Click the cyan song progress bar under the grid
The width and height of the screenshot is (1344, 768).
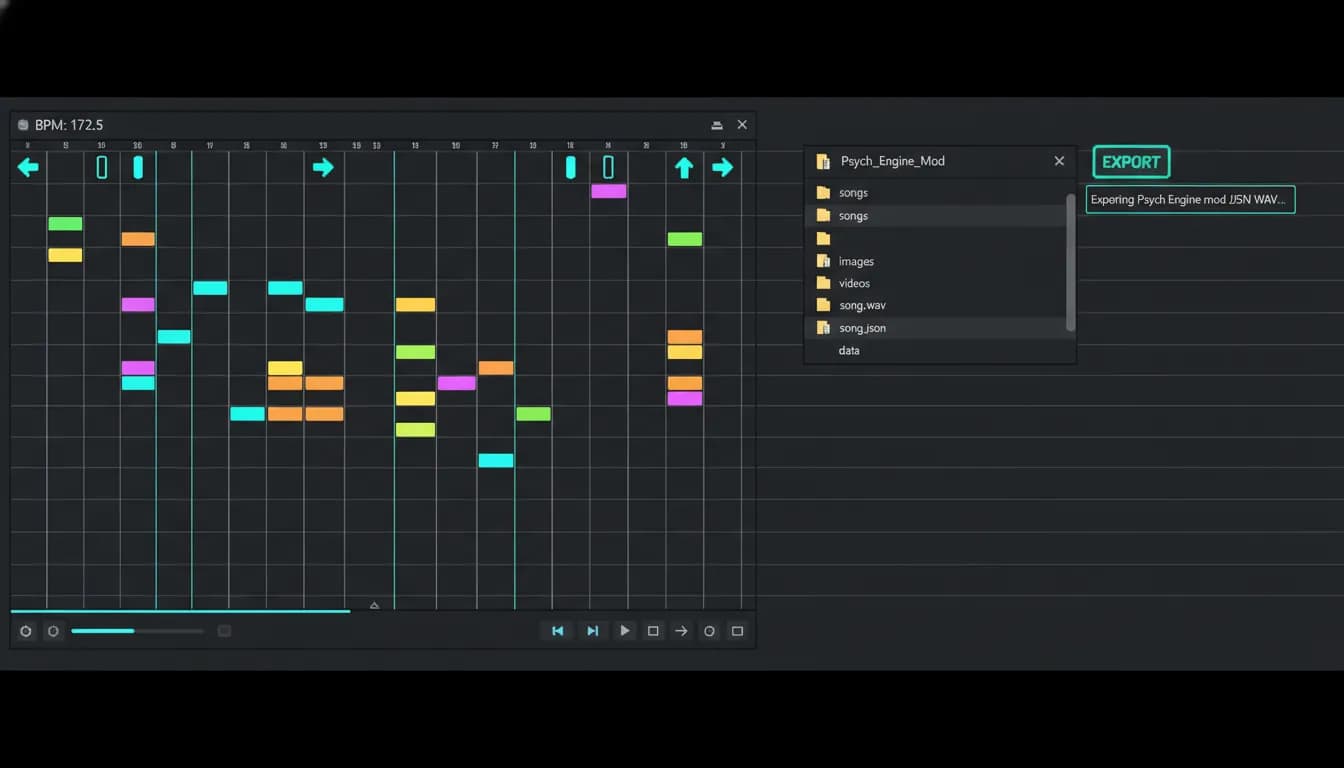click(x=180, y=610)
